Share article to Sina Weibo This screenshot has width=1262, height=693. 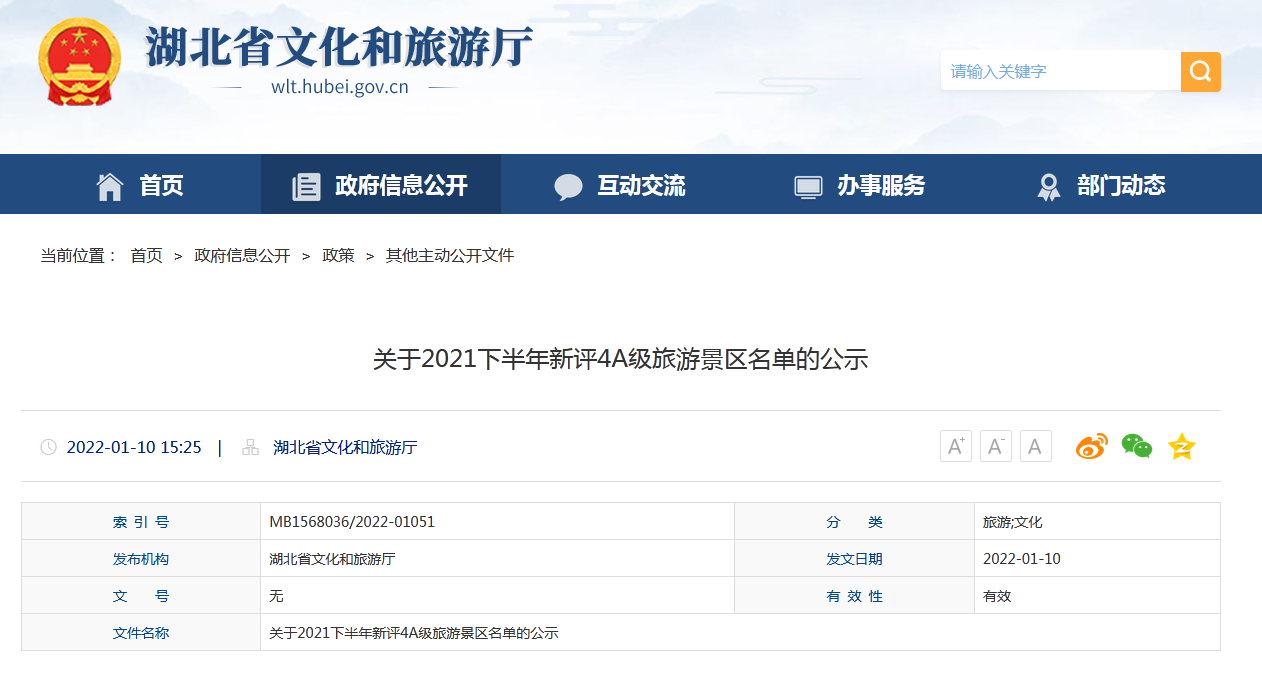[x=1091, y=446]
